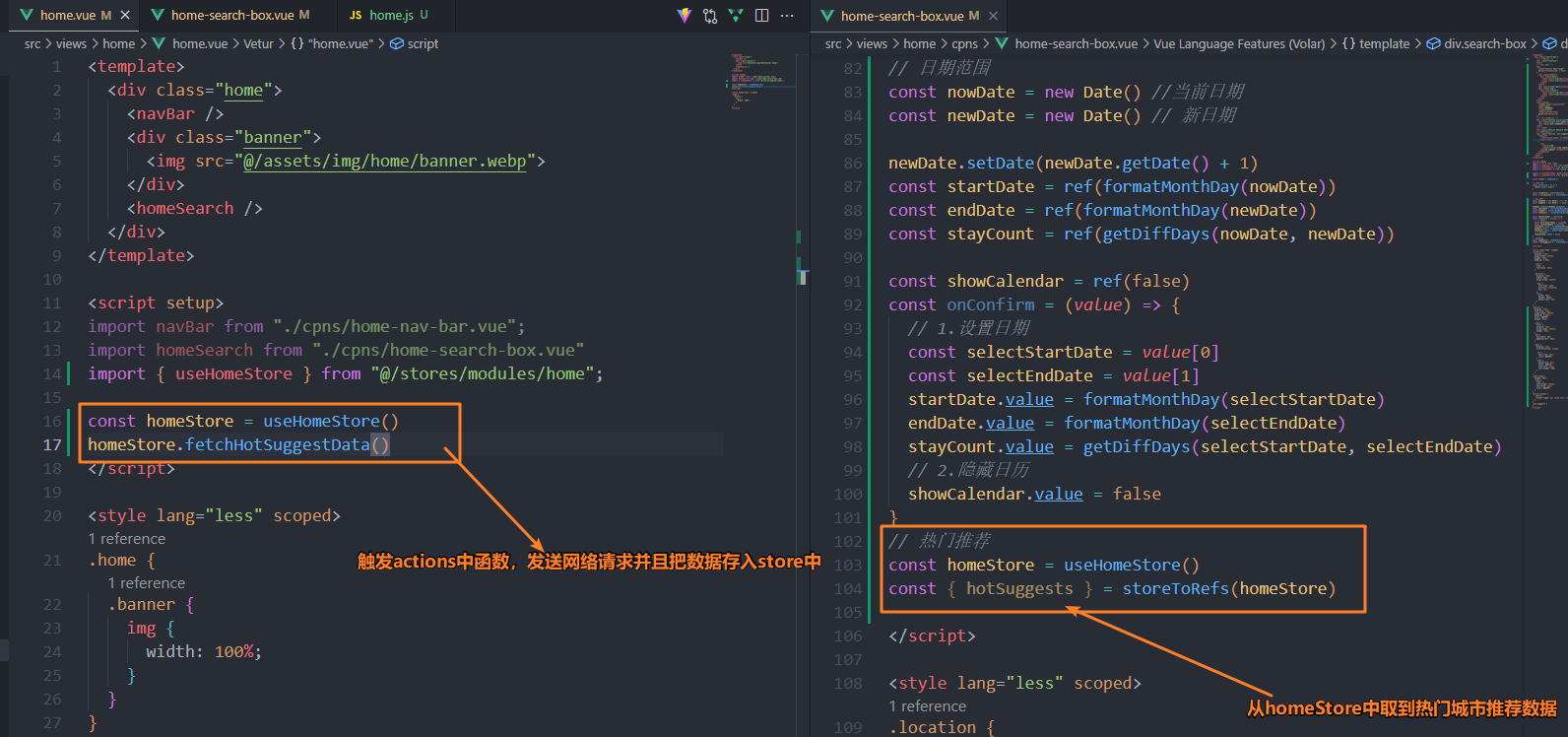
Task: Click 'showCalendar' declaration on line 91
Action: [x=1005, y=281]
